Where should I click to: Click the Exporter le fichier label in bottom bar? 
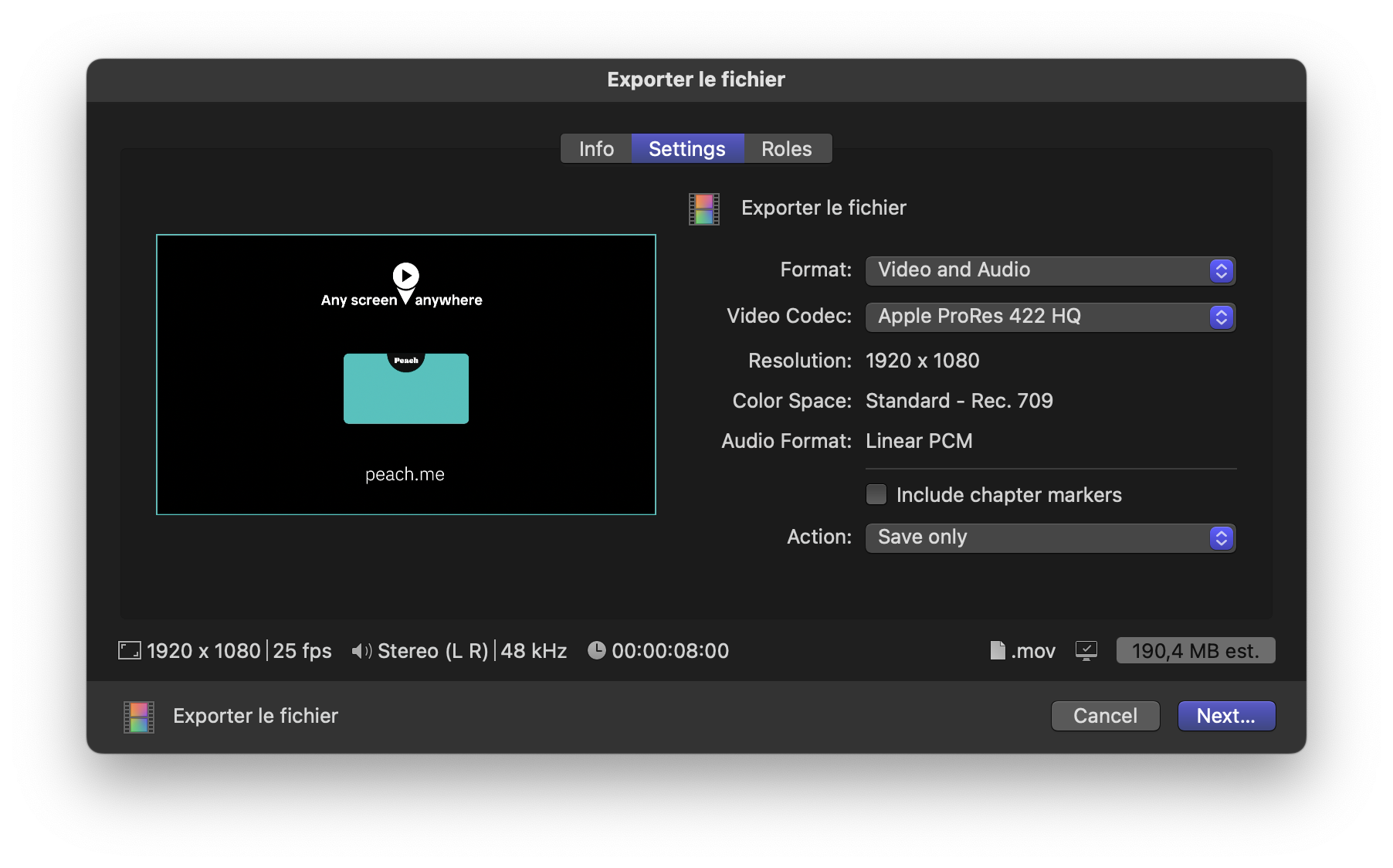256,716
